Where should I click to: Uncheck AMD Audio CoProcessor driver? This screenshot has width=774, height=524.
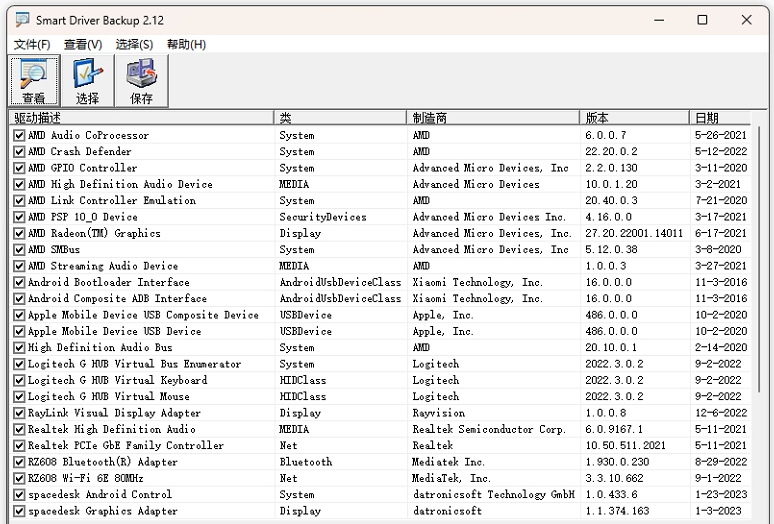[x=19, y=135]
